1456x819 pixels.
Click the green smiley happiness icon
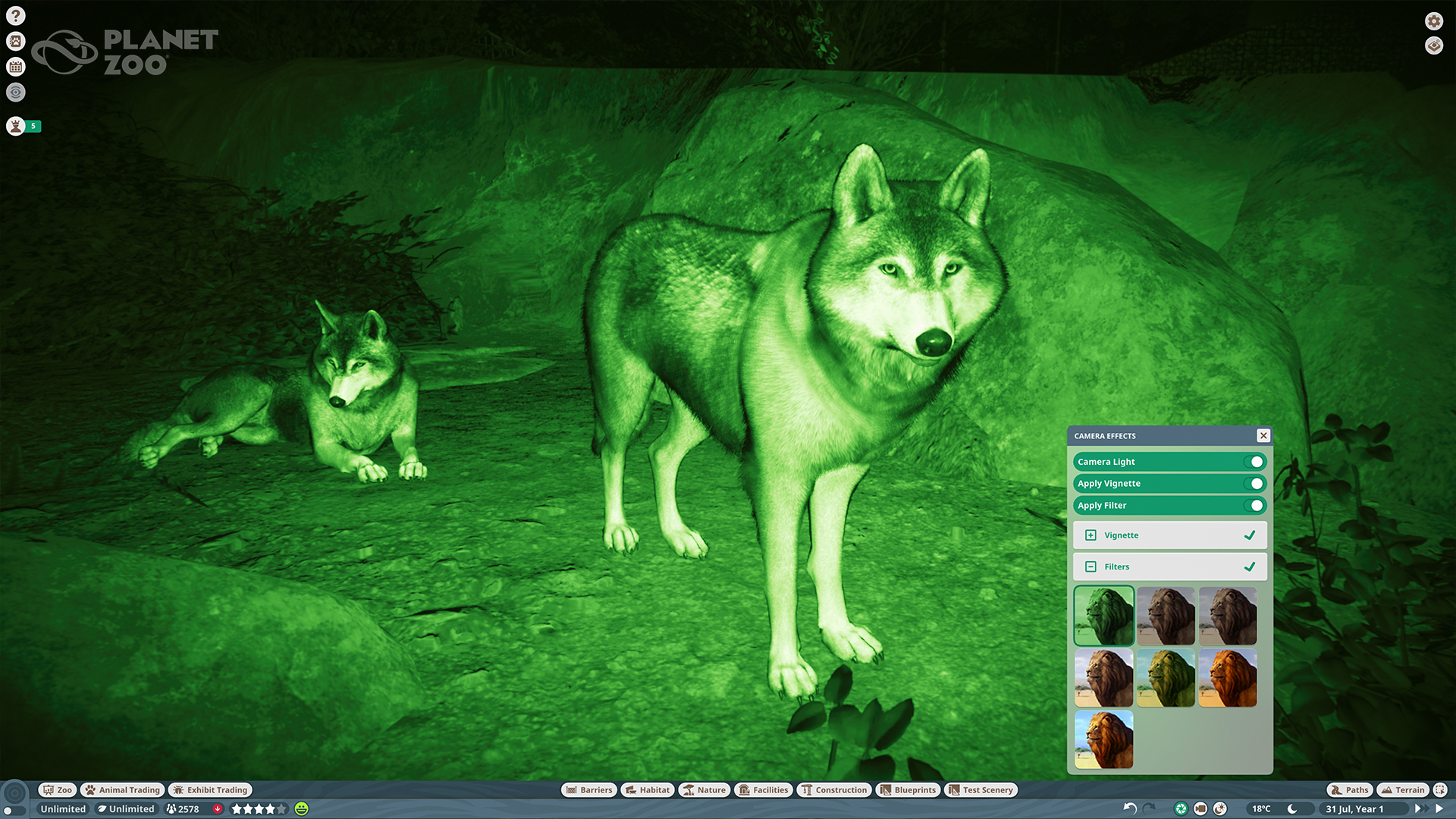[x=302, y=809]
